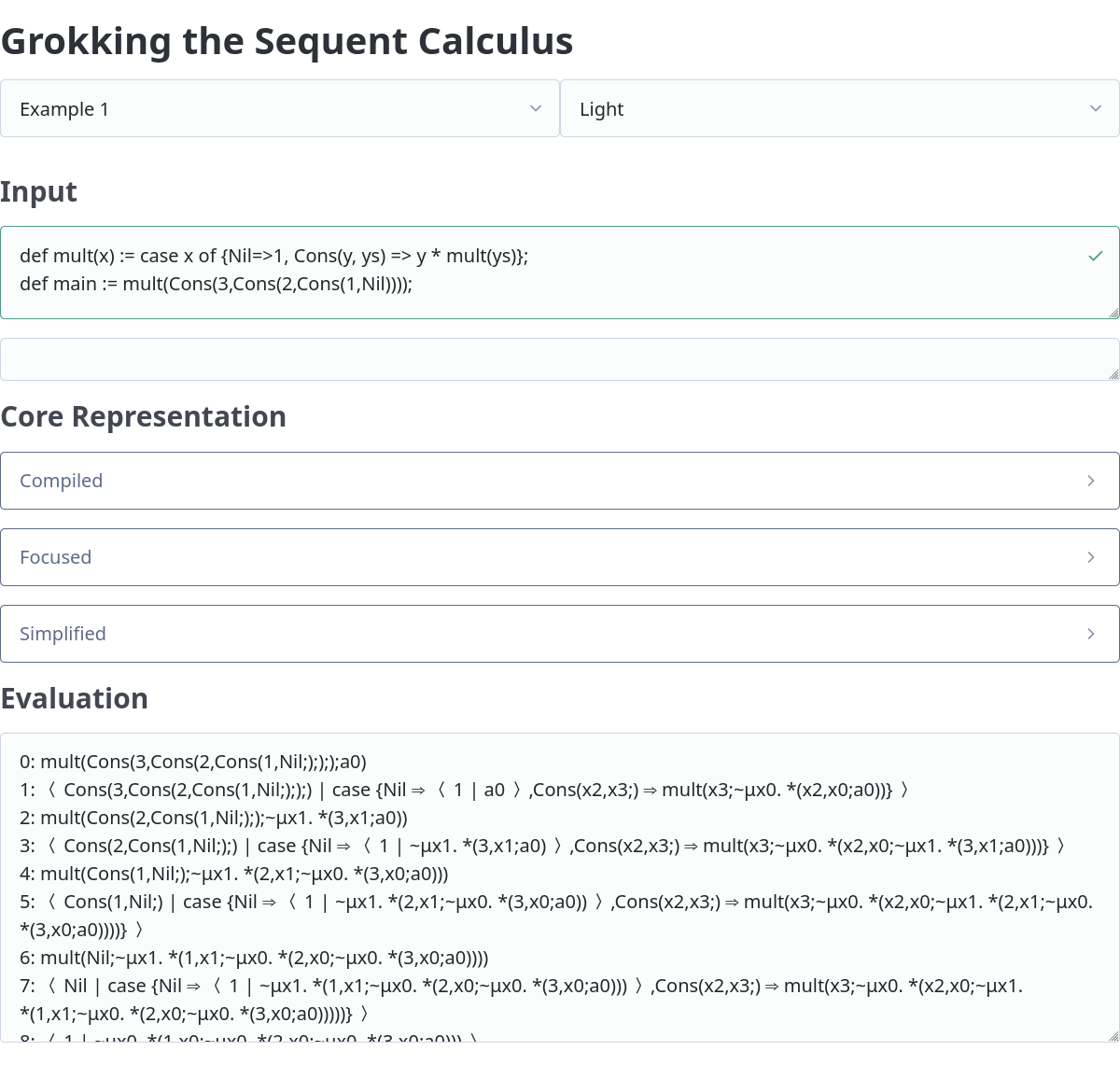1120x1079 pixels.
Task: Click the green checkmark in the input box
Action: (1096, 256)
